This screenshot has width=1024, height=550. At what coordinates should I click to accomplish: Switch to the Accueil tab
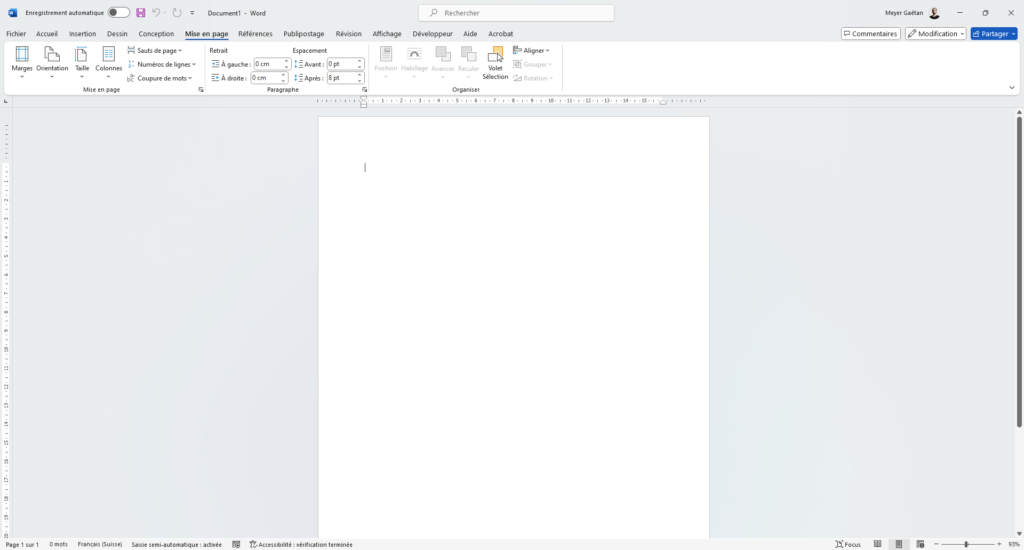pyautogui.click(x=46, y=33)
